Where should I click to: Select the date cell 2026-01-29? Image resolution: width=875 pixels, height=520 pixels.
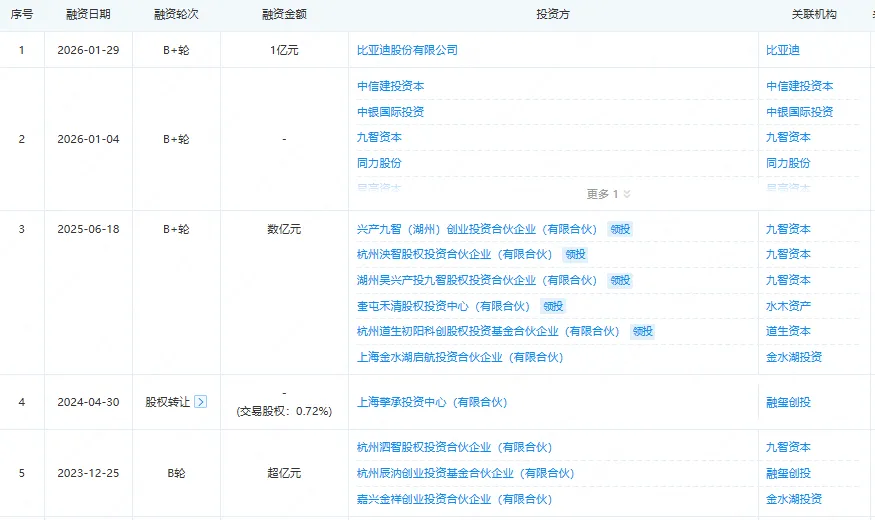(88, 50)
